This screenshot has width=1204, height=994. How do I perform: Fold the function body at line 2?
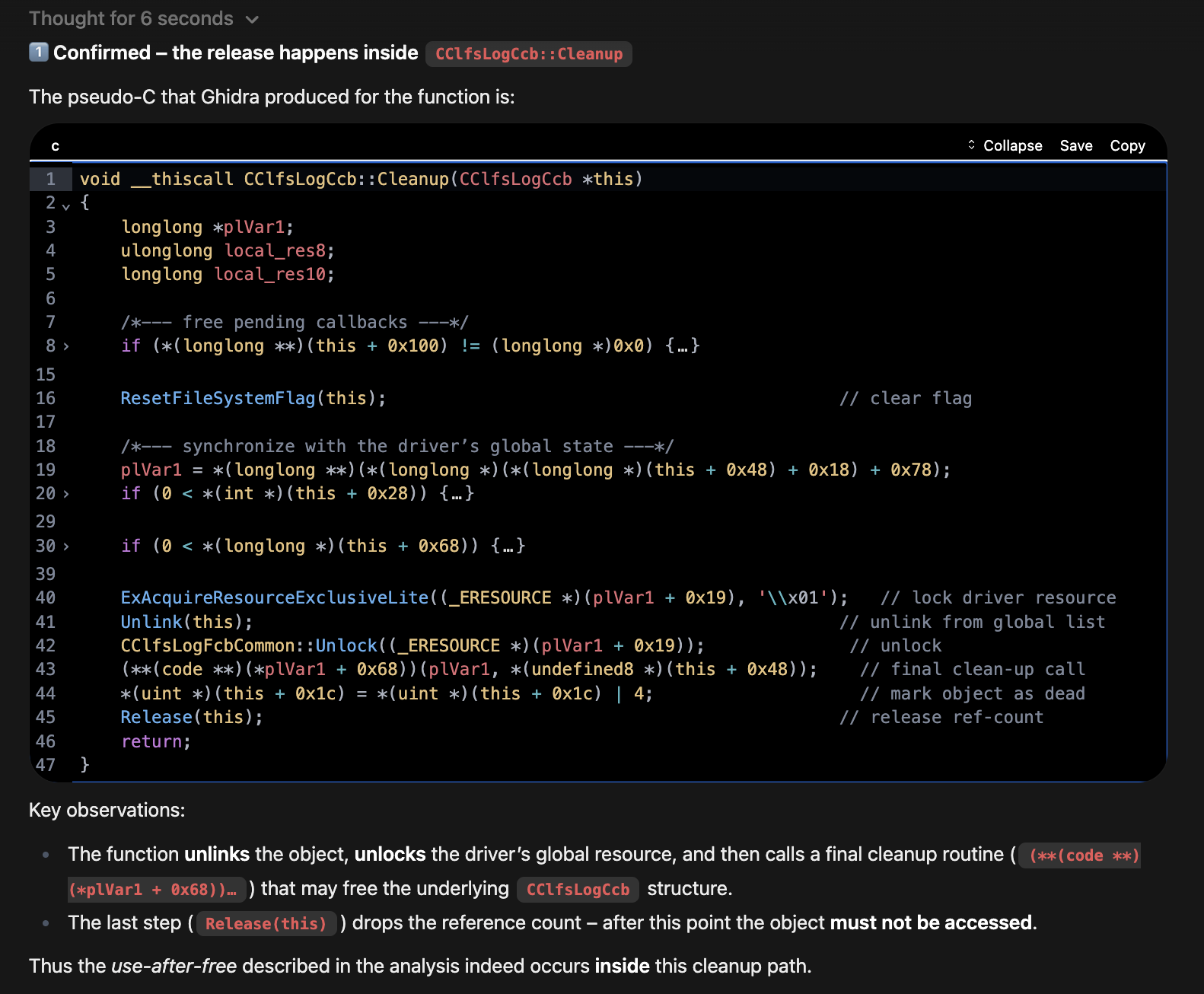[x=66, y=204]
